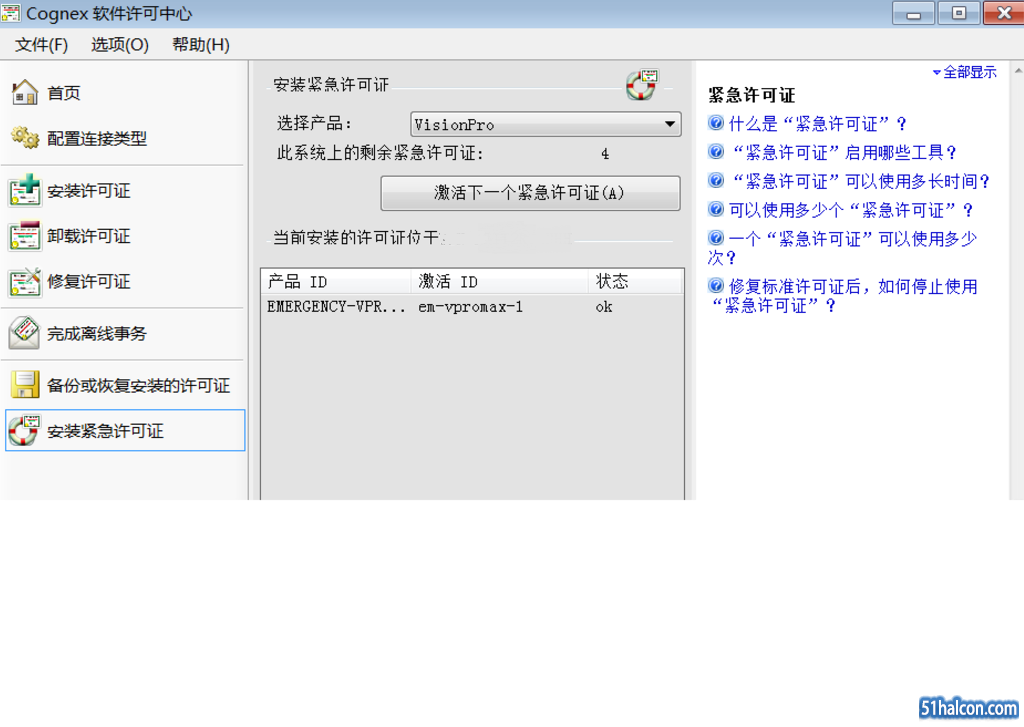Open help link 可以使用多少个"紧急许可证"？
1024x727 pixels.
[851, 210]
